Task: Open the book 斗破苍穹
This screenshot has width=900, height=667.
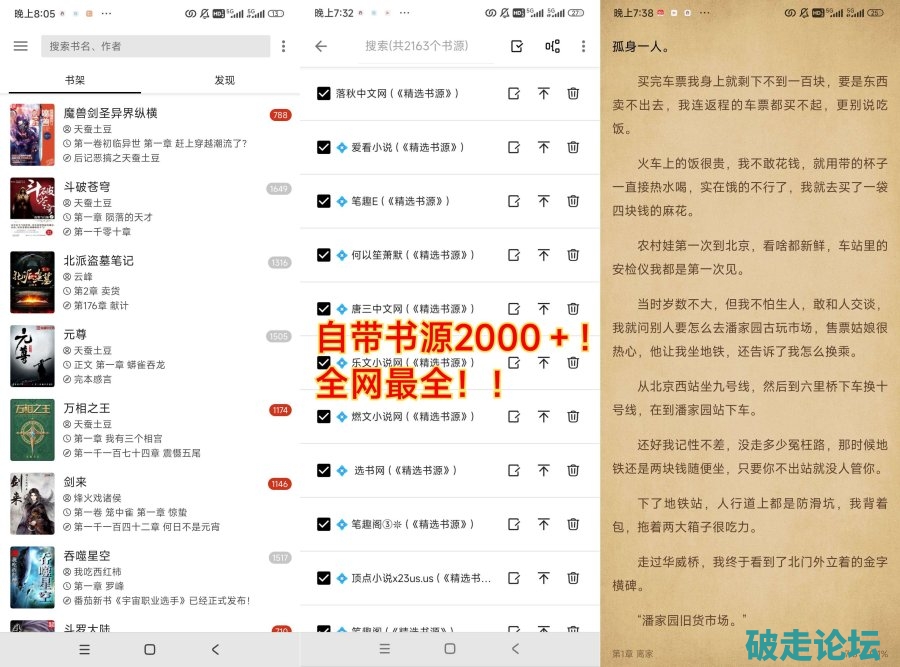Action: pos(150,208)
